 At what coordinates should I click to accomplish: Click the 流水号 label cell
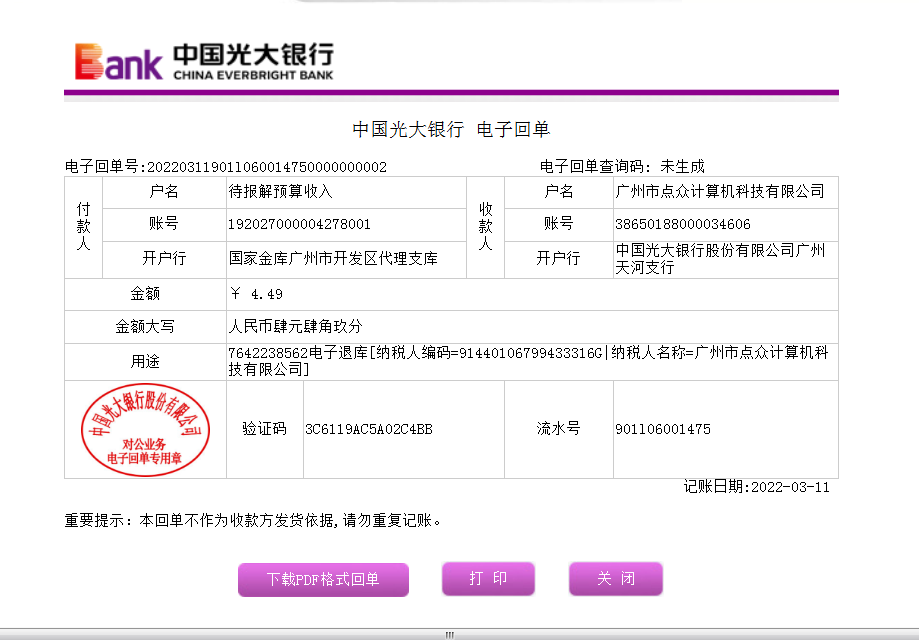[559, 429]
